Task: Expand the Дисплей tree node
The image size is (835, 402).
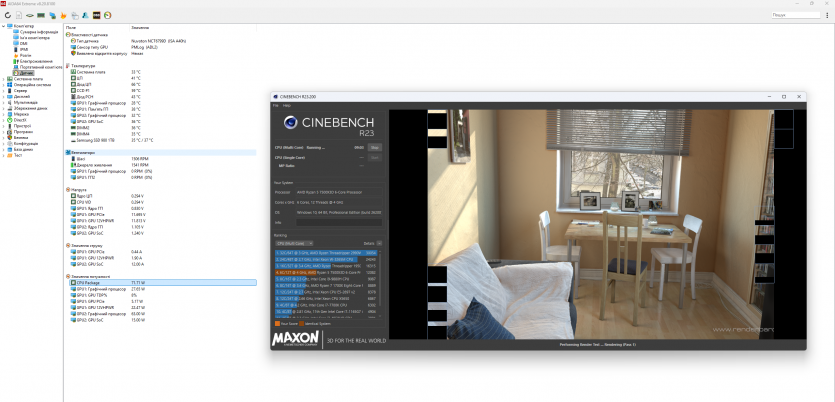Action: [x=3, y=96]
